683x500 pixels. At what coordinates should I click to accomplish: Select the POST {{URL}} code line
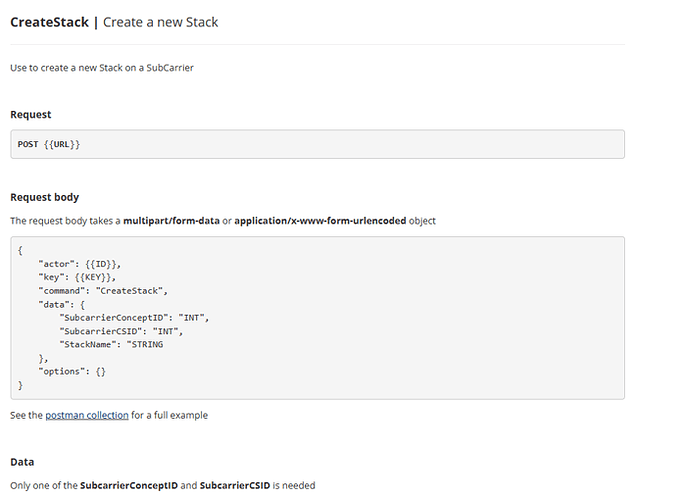pos(49,144)
